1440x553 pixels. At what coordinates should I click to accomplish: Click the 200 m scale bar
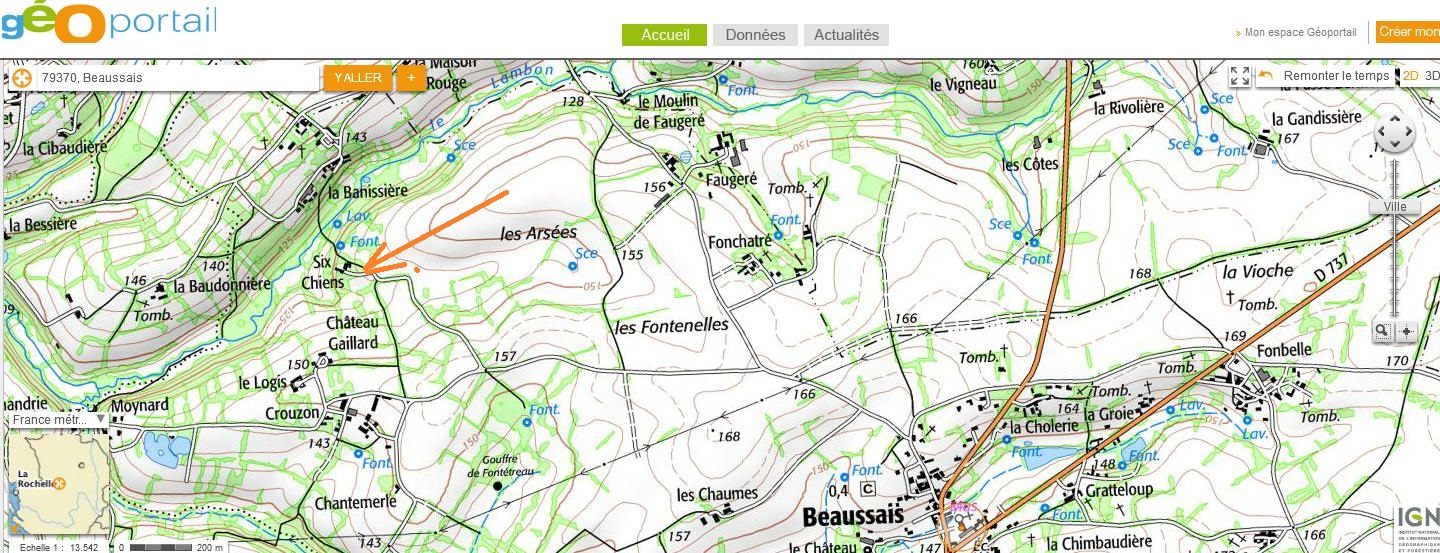[172, 547]
